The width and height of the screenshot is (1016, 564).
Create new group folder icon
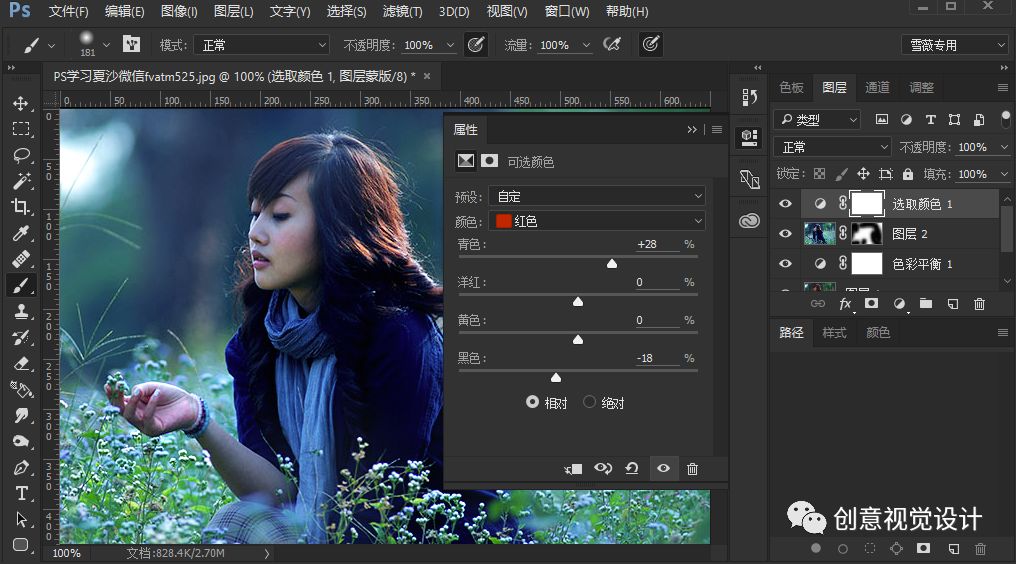click(926, 303)
